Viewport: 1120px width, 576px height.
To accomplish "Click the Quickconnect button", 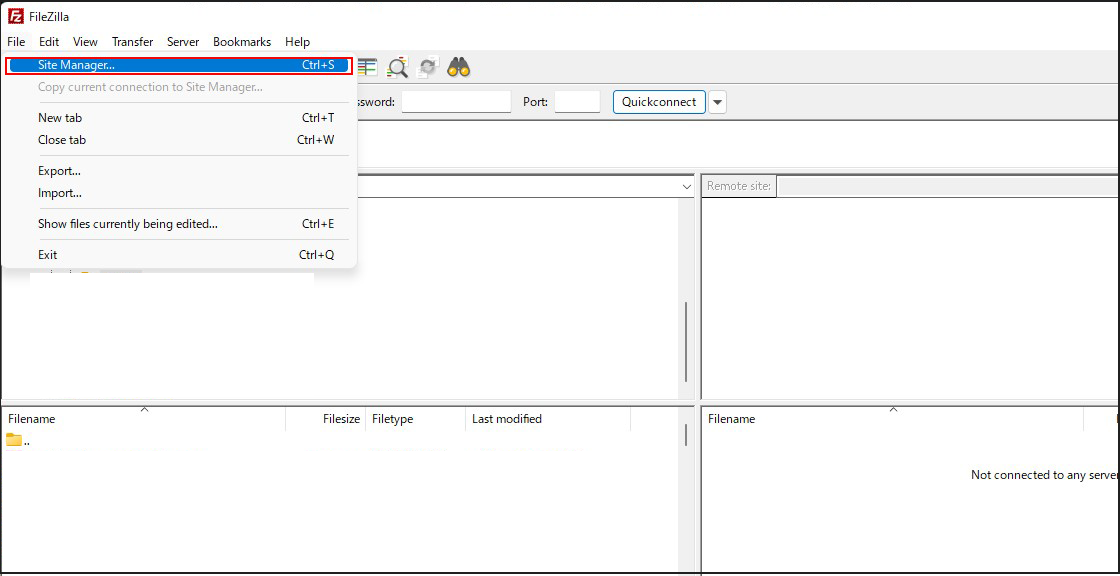I will (x=659, y=101).
